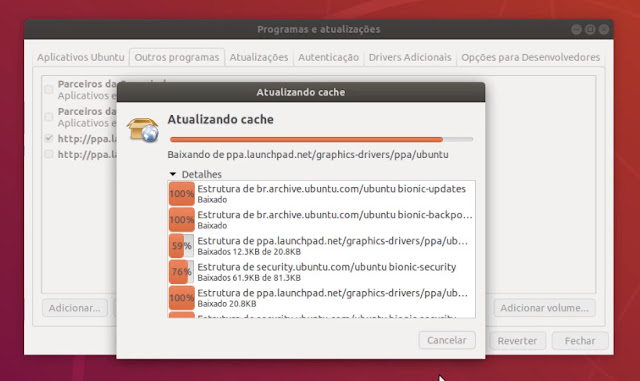
Task: Switch to the Autenticação tab
Action: click(328, 57)
